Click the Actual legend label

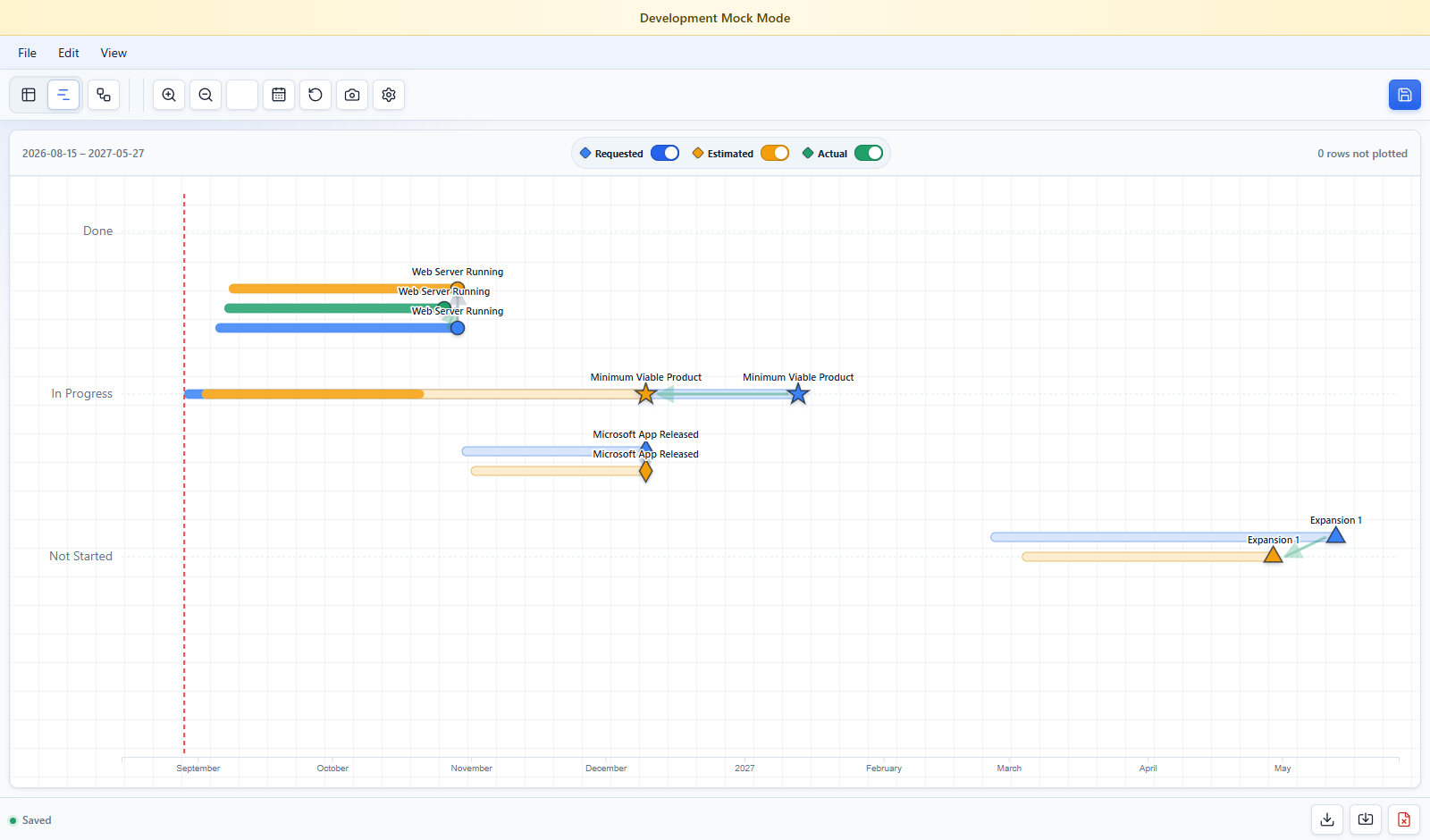[x=832, y=154]
